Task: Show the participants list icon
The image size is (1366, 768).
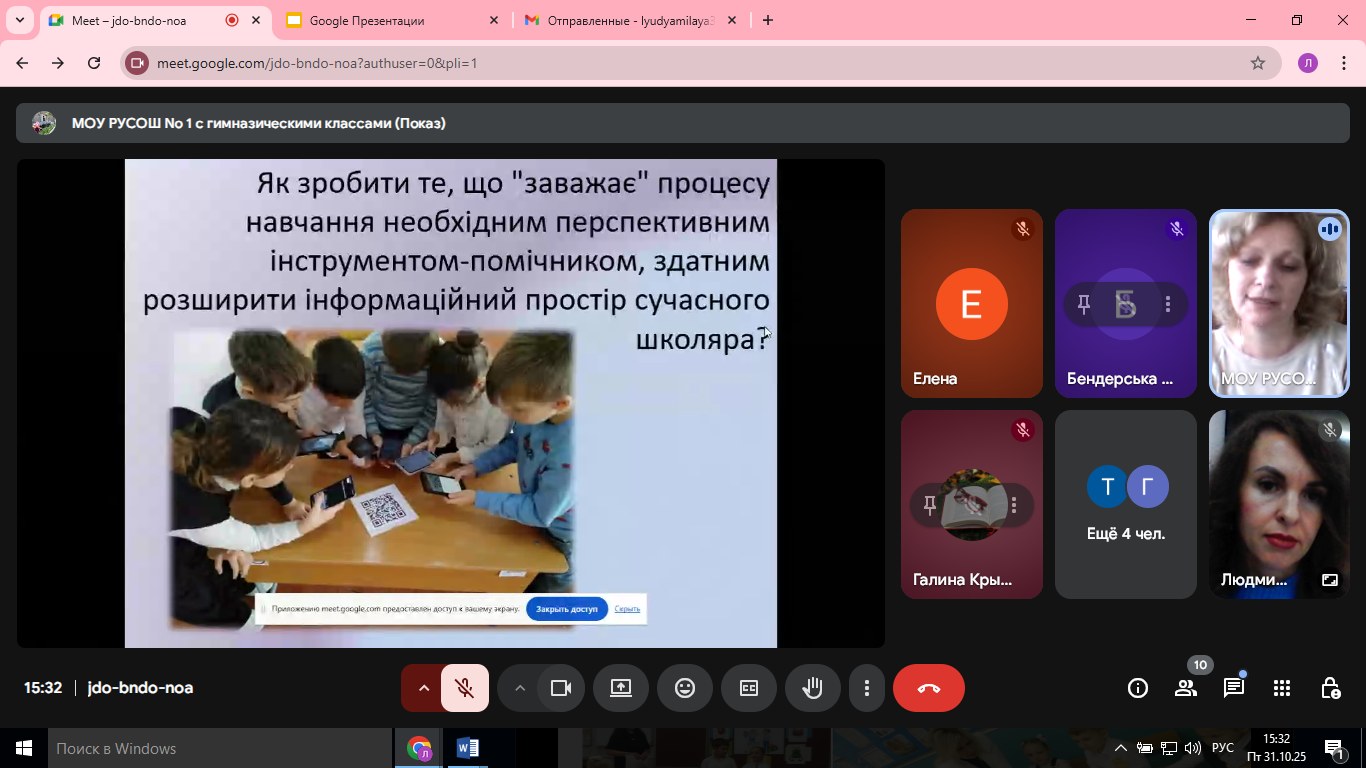Action: click(1186, 688)
